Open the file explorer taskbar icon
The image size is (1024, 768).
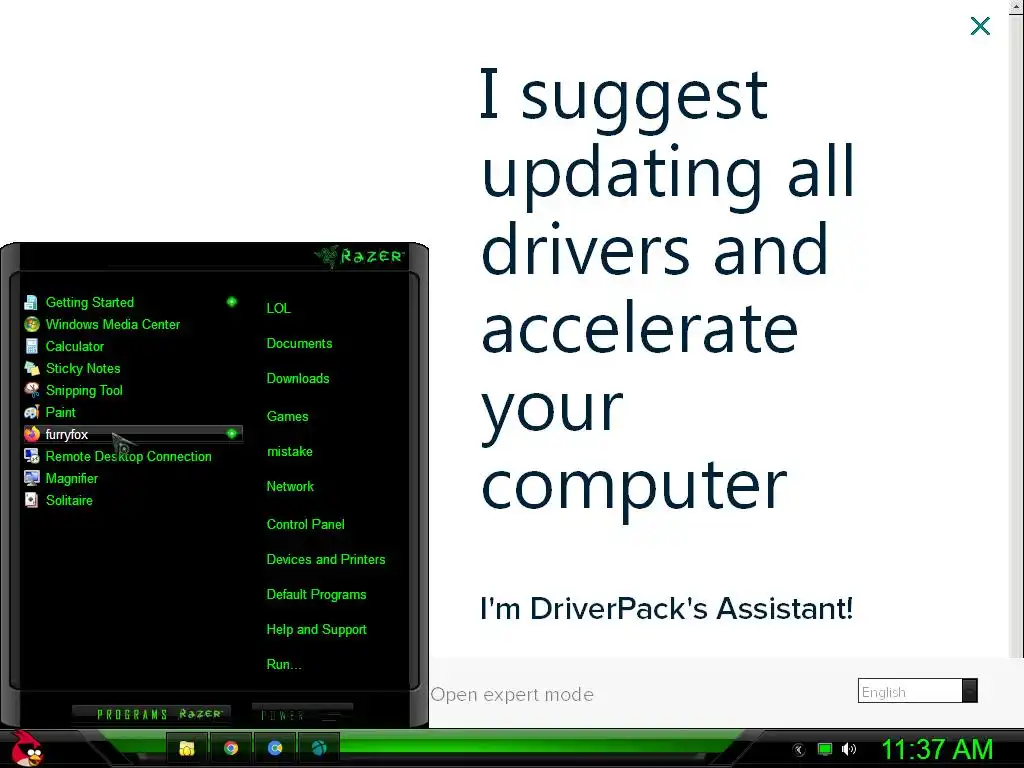coord(187,748)
